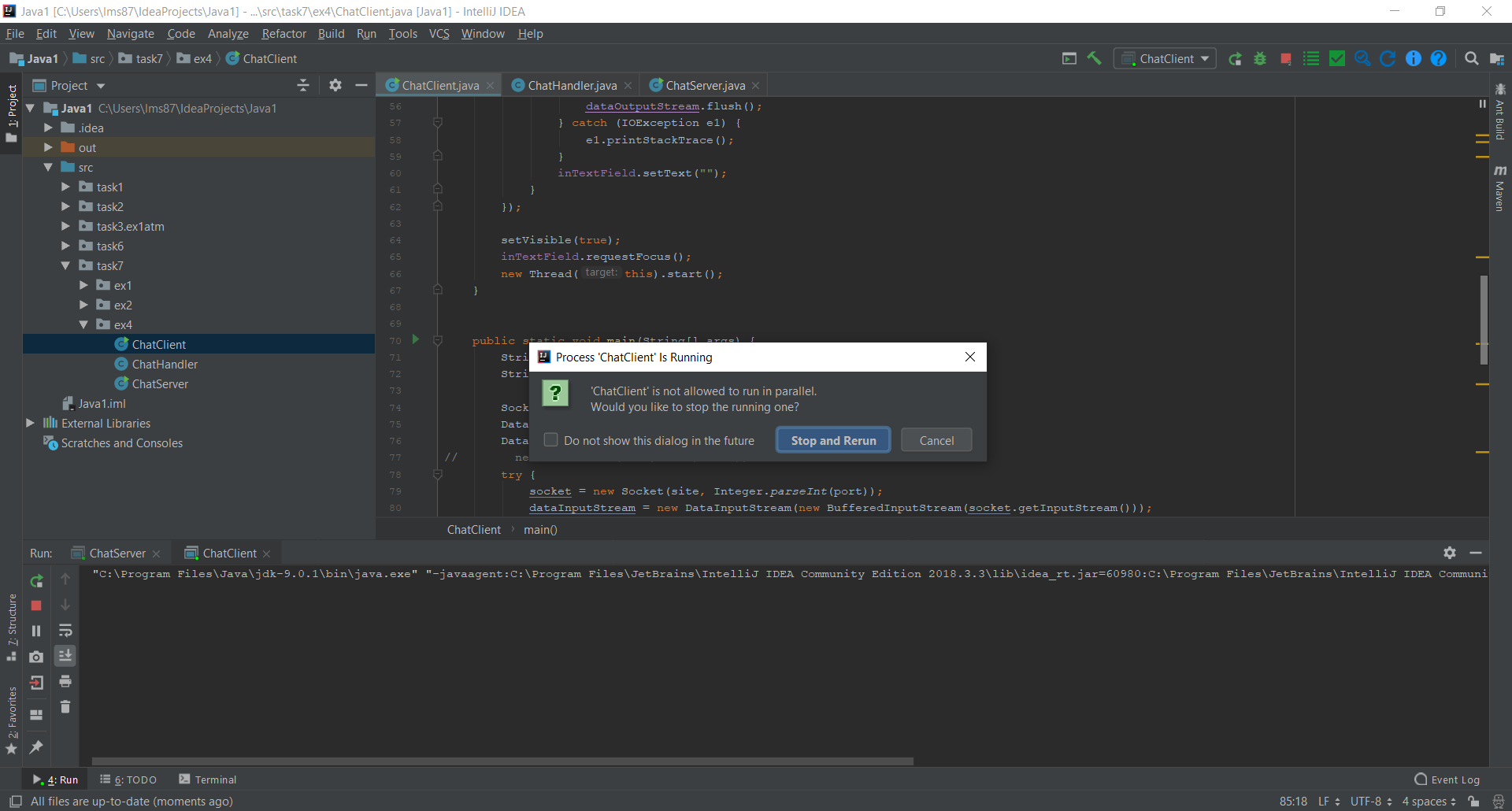Viewport: 1512px width, 811px height.
Task: Open the Maven side panel
Action: (1500, 188)
